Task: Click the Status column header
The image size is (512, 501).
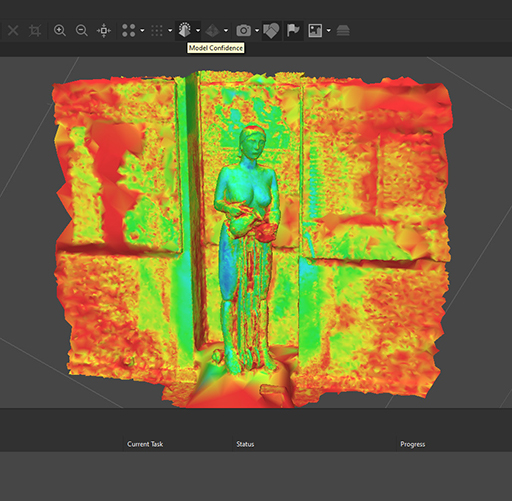Action: click(x=245, y=444)
